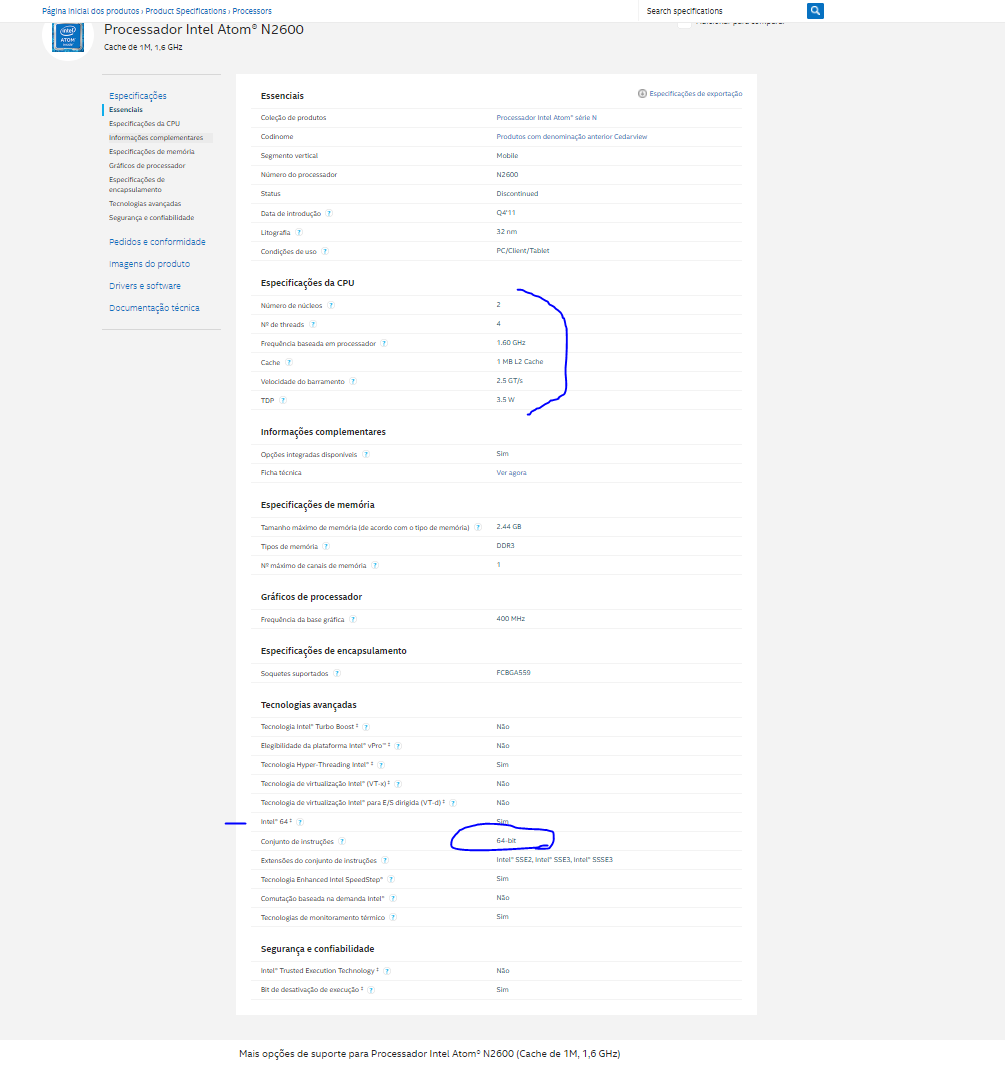The image size is (1005, 1067).
Task: Open Pedidos e conformidade section
Action: pyautogui.click(x=157, y=242)
